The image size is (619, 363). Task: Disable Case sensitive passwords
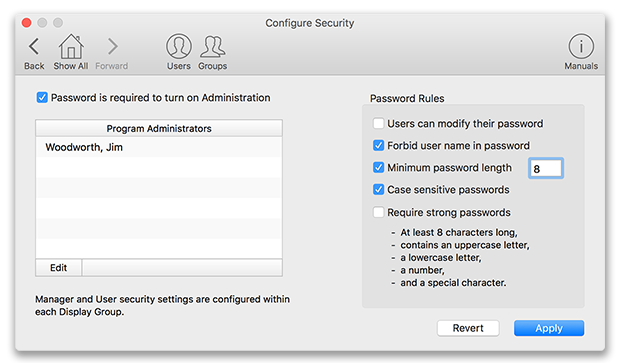coord(378,190)
